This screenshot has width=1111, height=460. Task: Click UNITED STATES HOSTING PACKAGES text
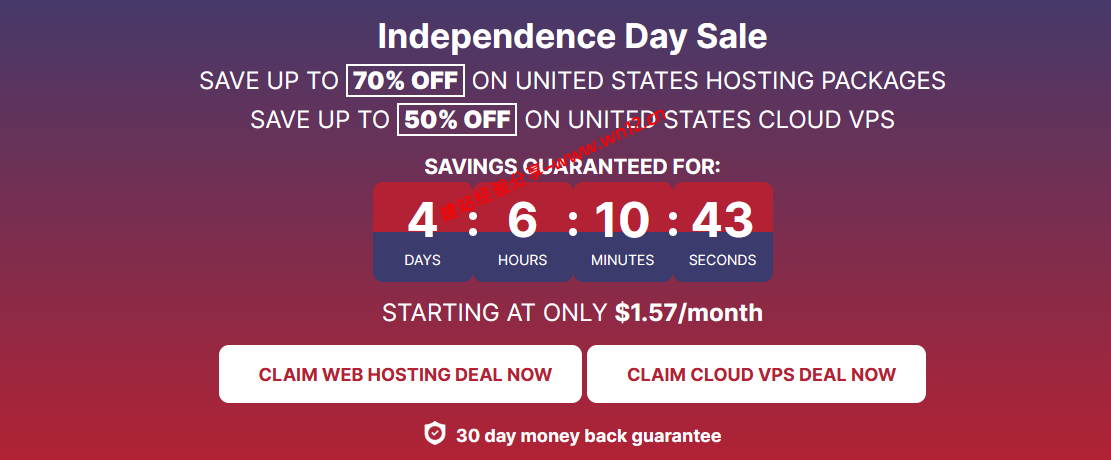[x=731, y=81]
